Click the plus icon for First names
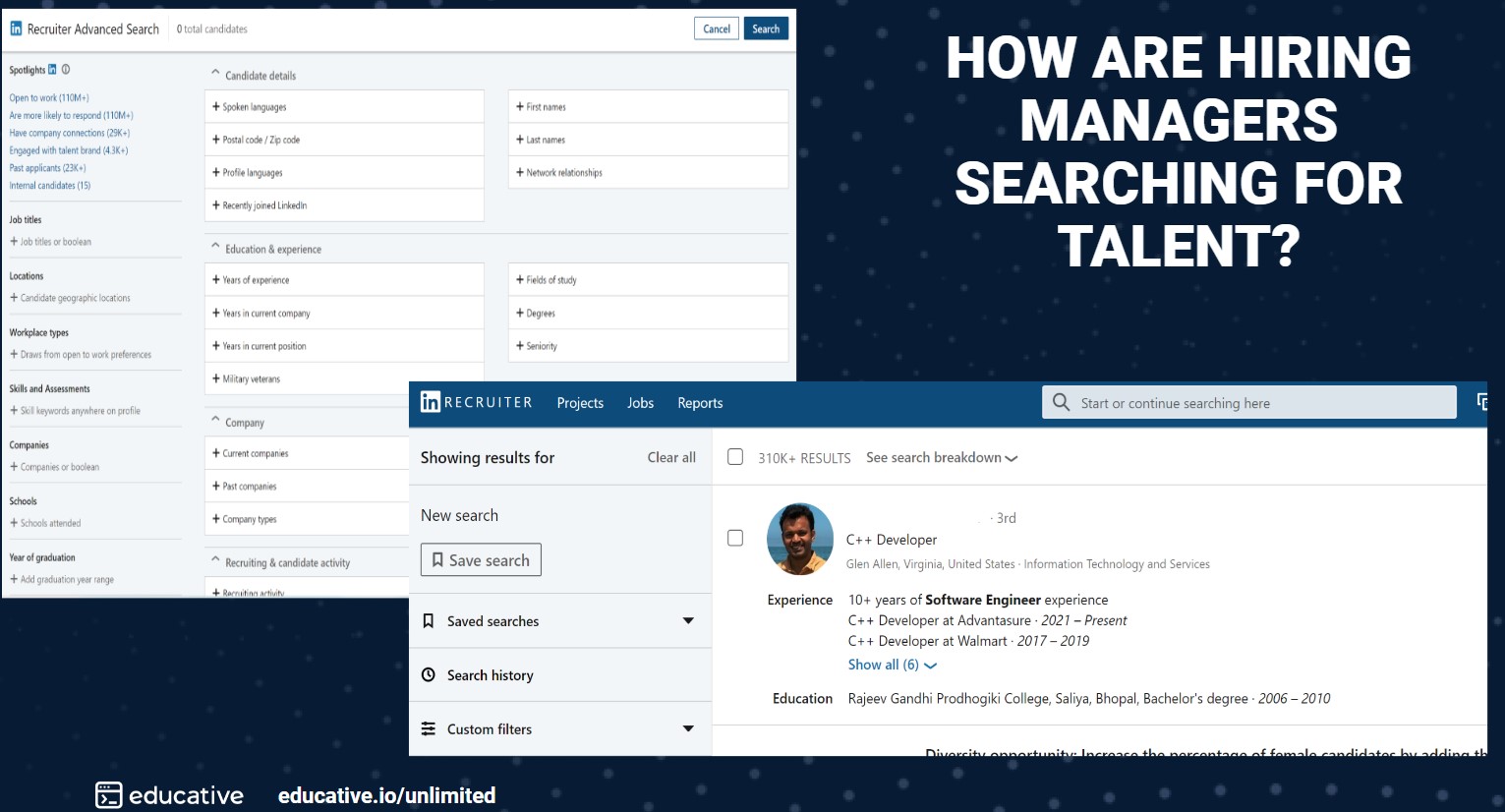Image resolution: width=1505 pixels, height=812 pixels. pos(520,106)
